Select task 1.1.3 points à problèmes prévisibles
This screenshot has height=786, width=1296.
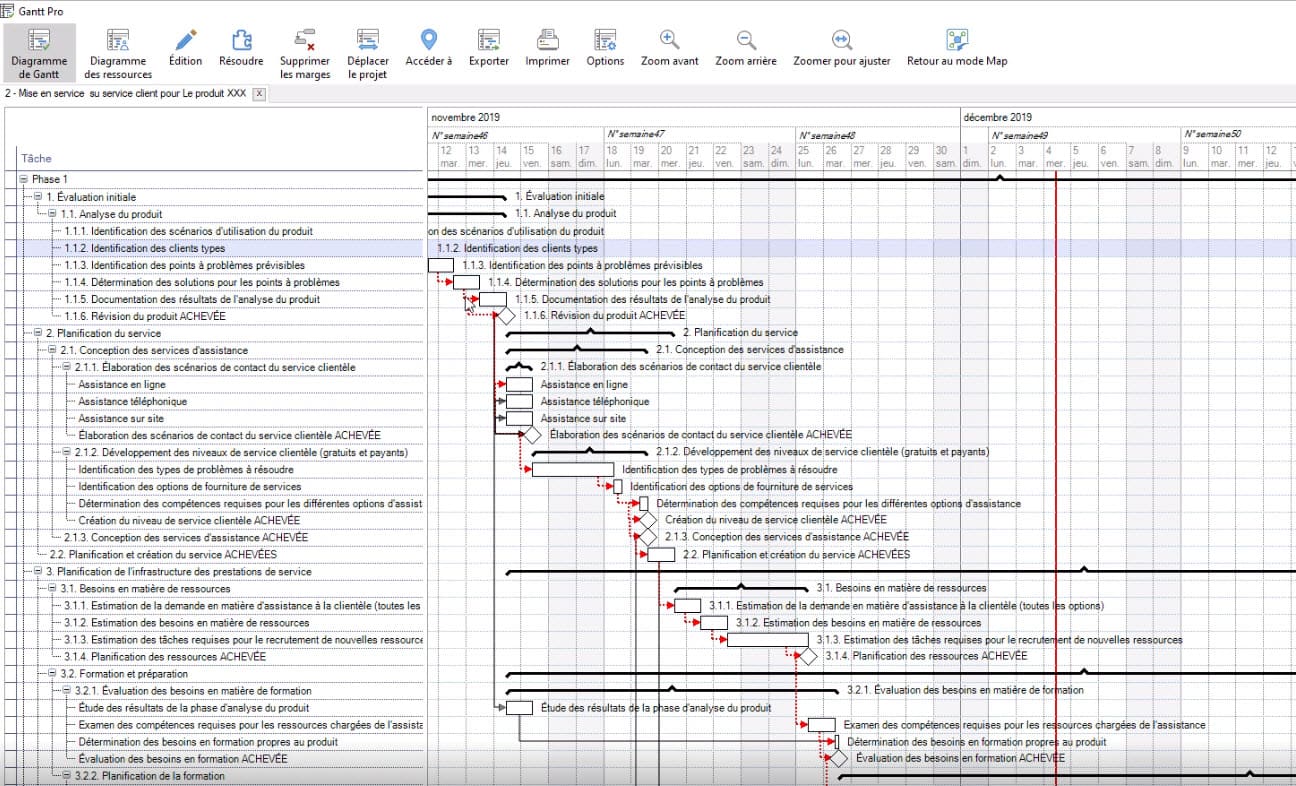coord(185,265)
